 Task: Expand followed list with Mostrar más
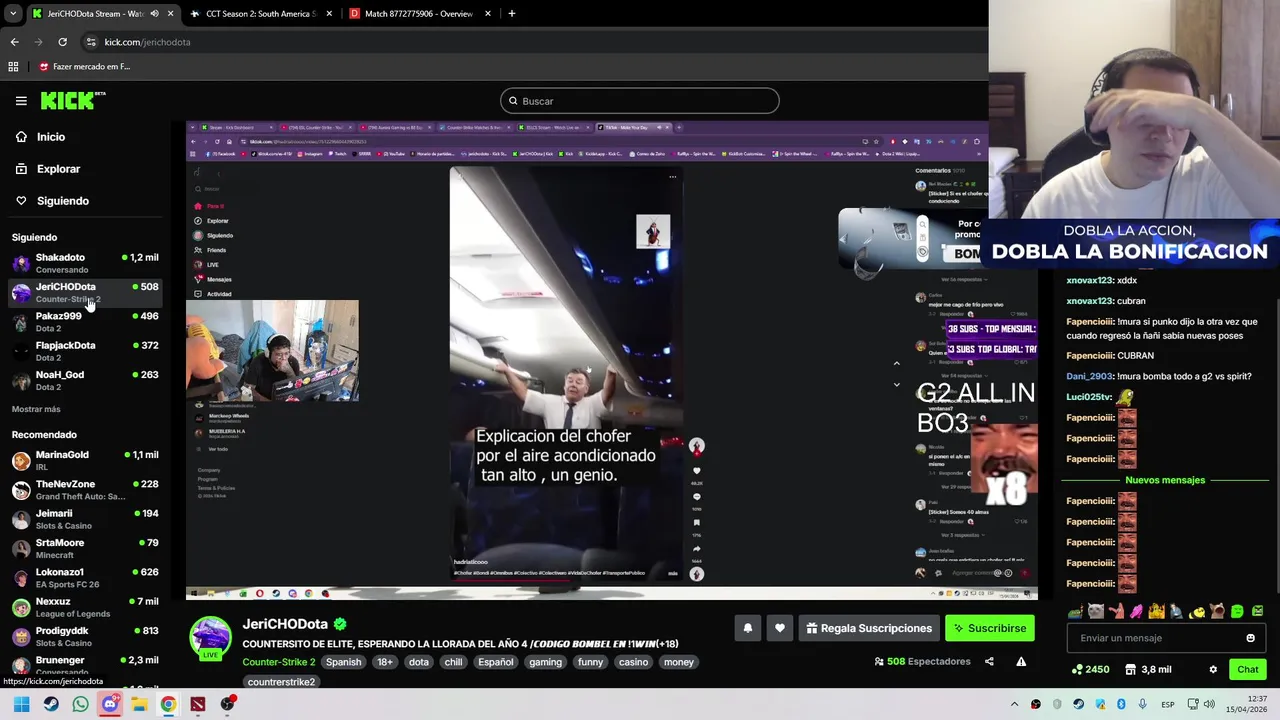pyautogui.click(x=36, y=409)
